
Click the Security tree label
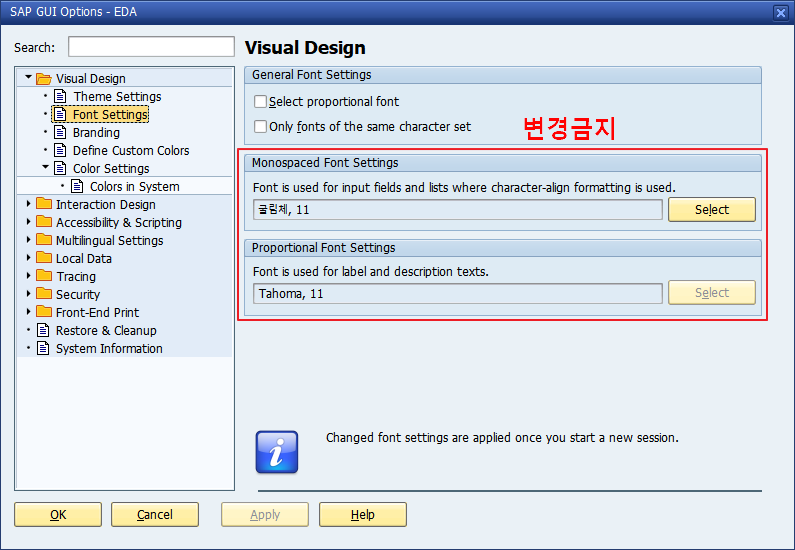[x=78, y=295]
